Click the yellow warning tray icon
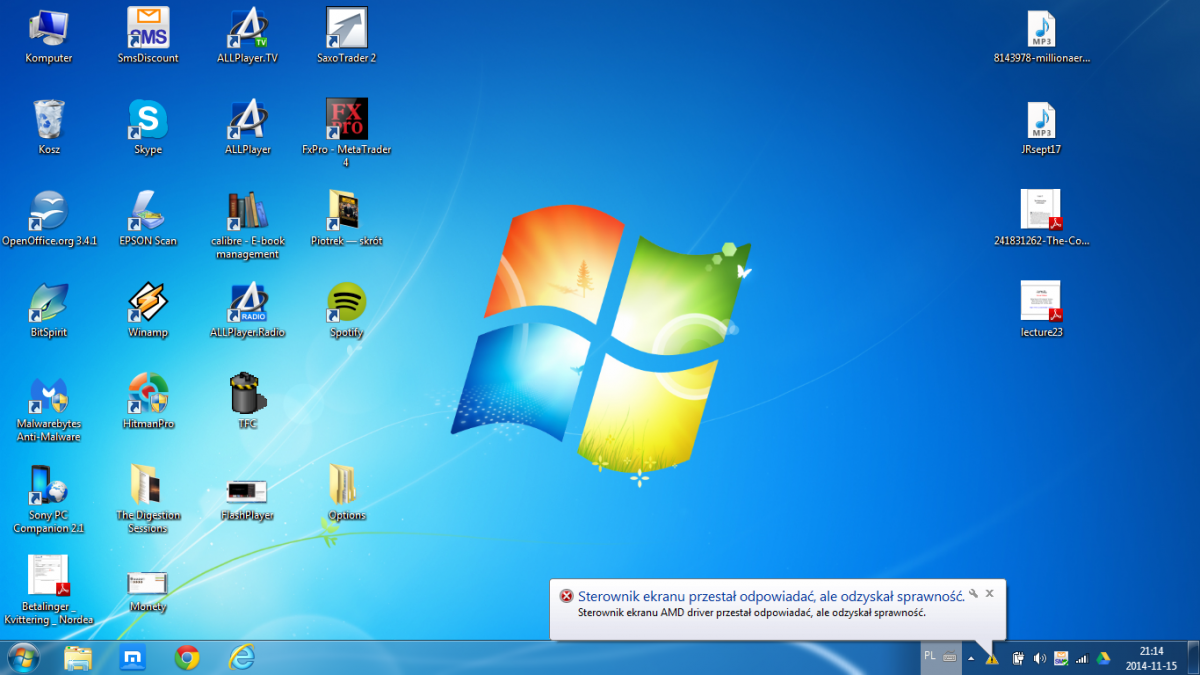 tap(992, 658)
